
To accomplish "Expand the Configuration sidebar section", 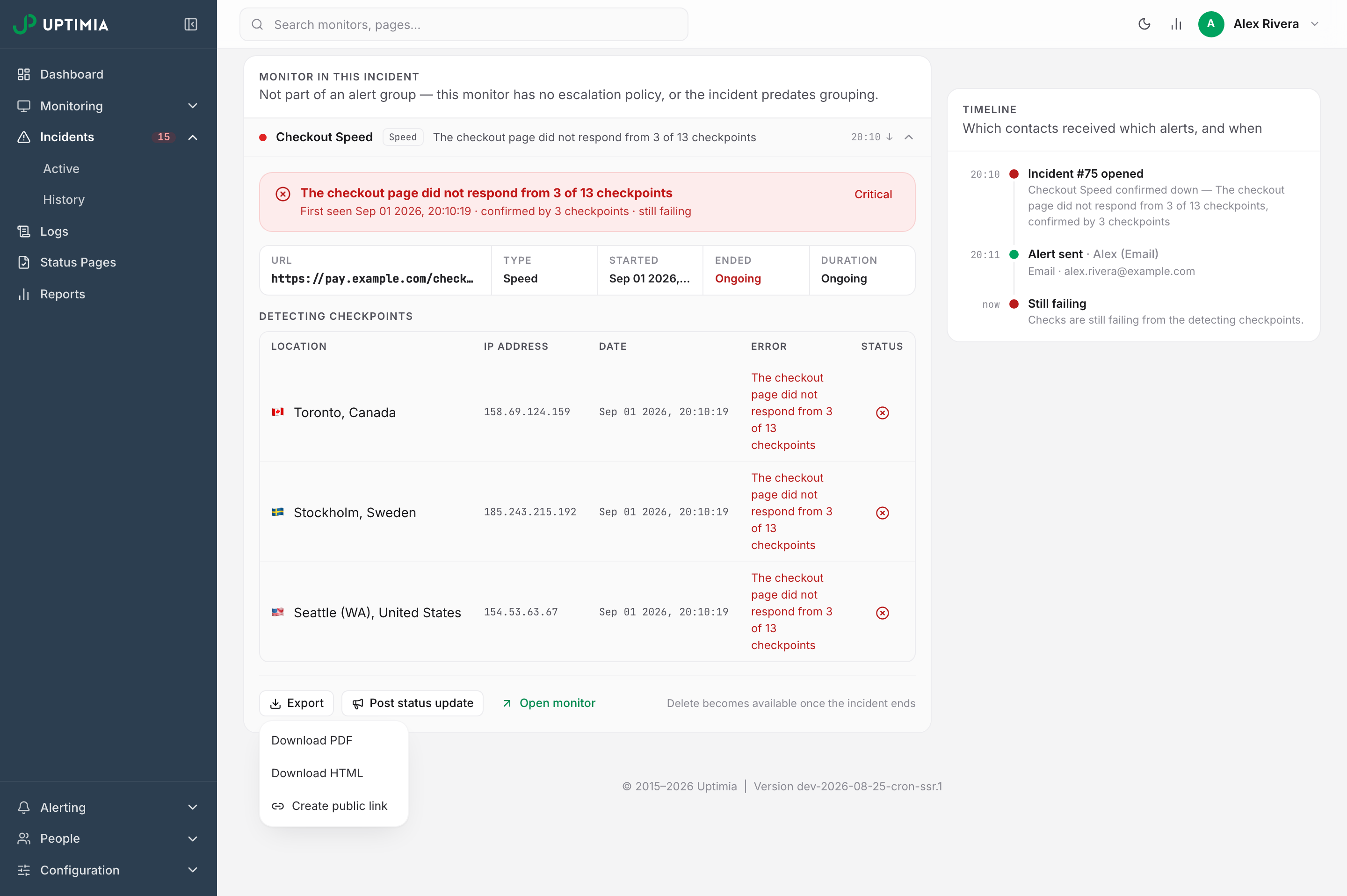I will click(x=108, y=870).
